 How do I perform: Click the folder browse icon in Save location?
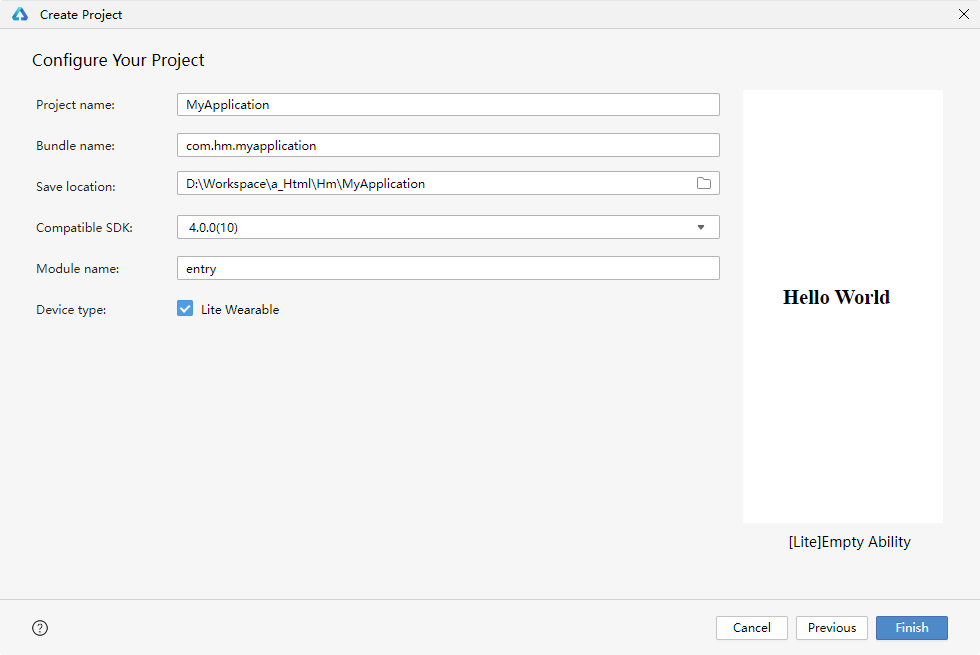703,183
